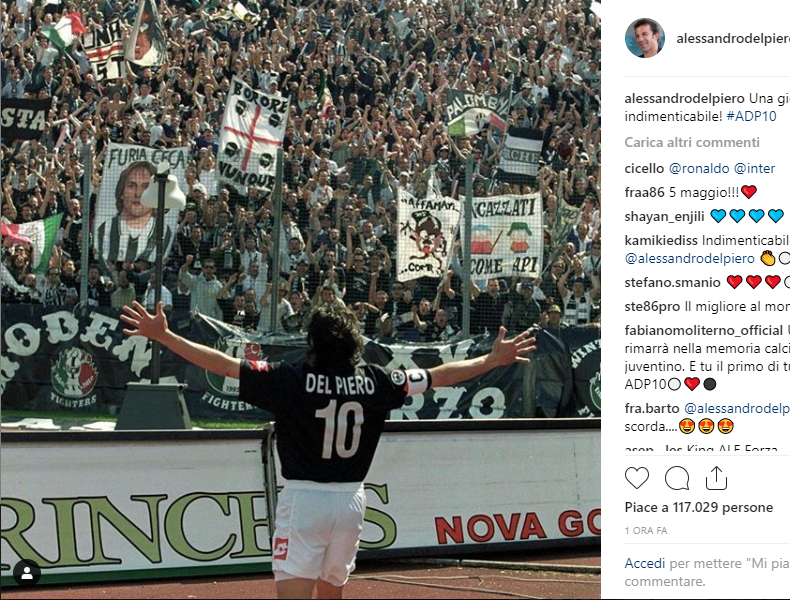Open fra.barto commenter profile
Image resolution: width=790 pixels, height=600 pixels.
pos(651,408)
